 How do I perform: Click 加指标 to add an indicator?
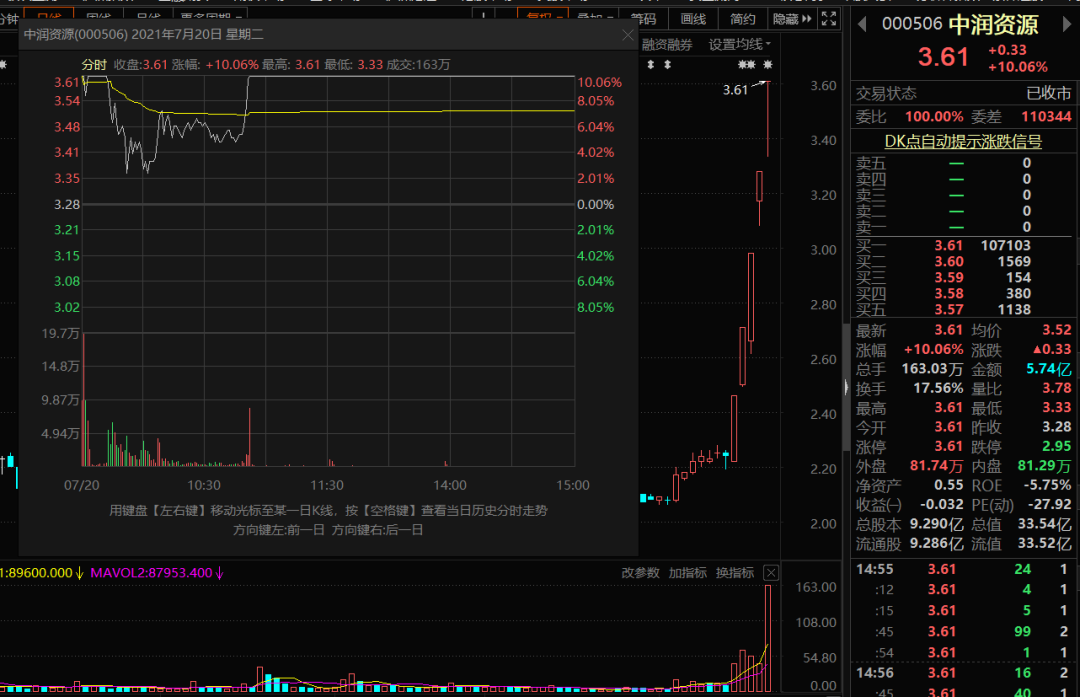coord(687,573)
